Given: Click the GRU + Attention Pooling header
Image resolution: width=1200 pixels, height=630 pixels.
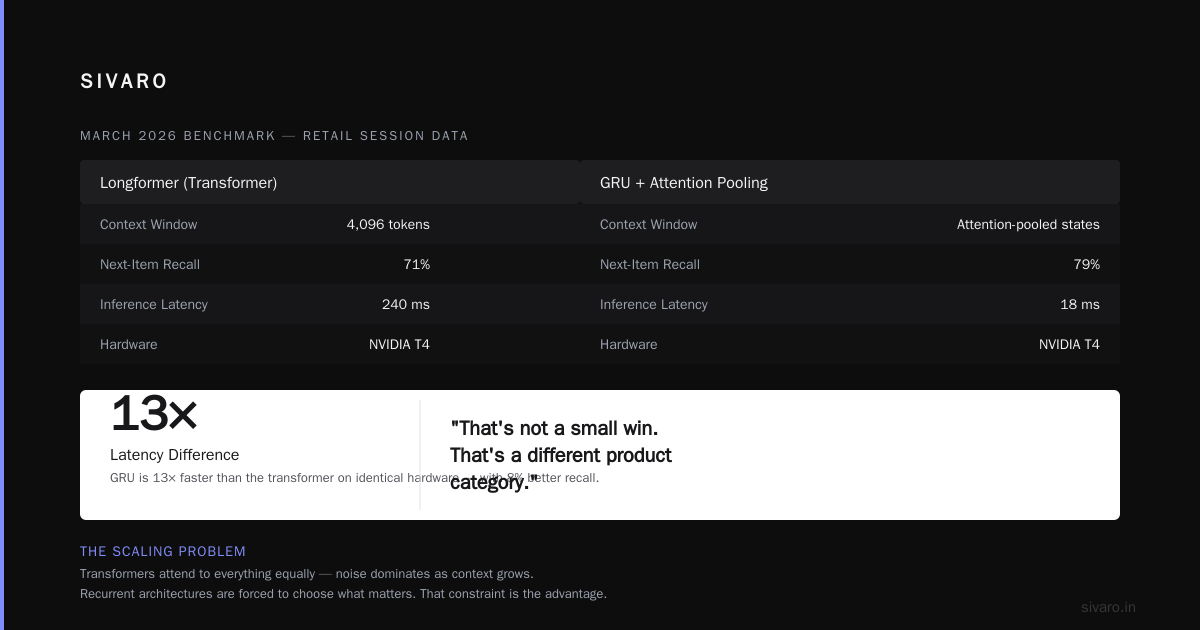Looking at the screenshot, I should [850, 183].
